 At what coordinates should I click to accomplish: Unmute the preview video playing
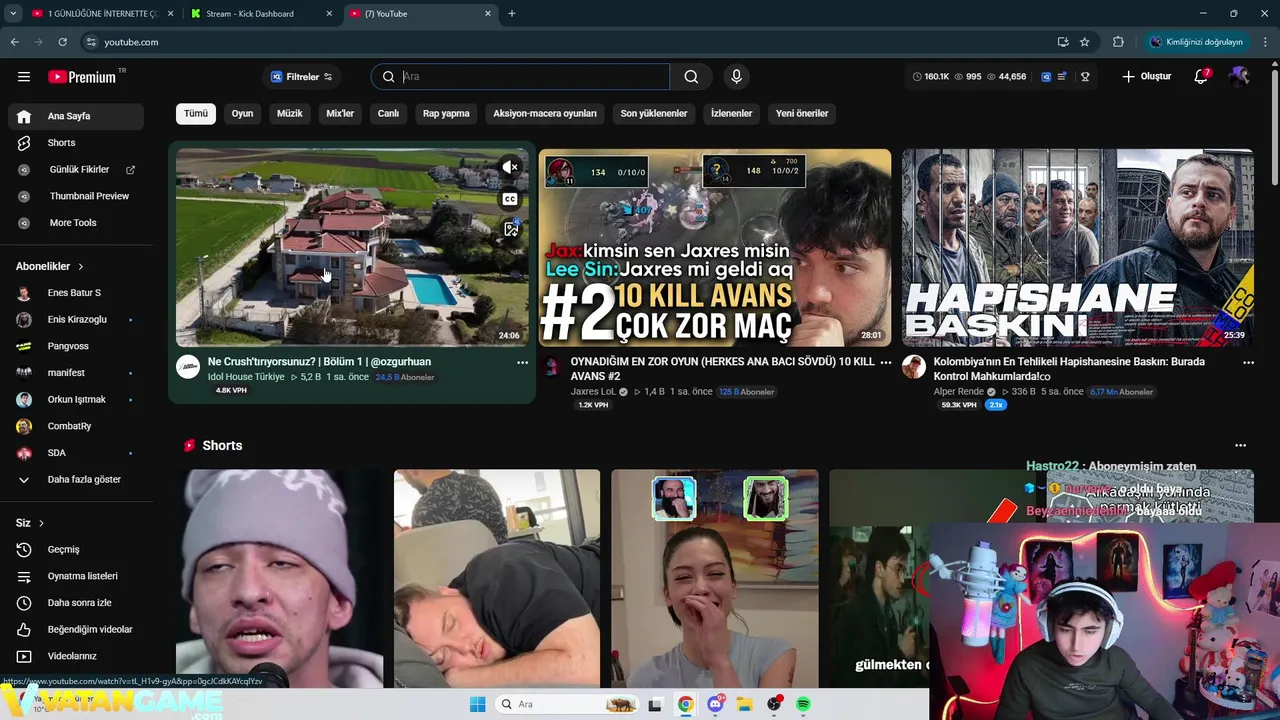point(510,167)
